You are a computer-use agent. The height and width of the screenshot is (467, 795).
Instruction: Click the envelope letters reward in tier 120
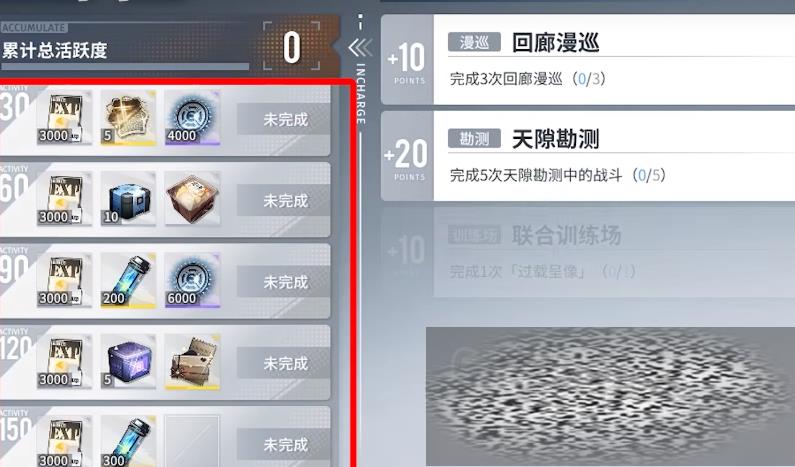(x=192, y=362)
